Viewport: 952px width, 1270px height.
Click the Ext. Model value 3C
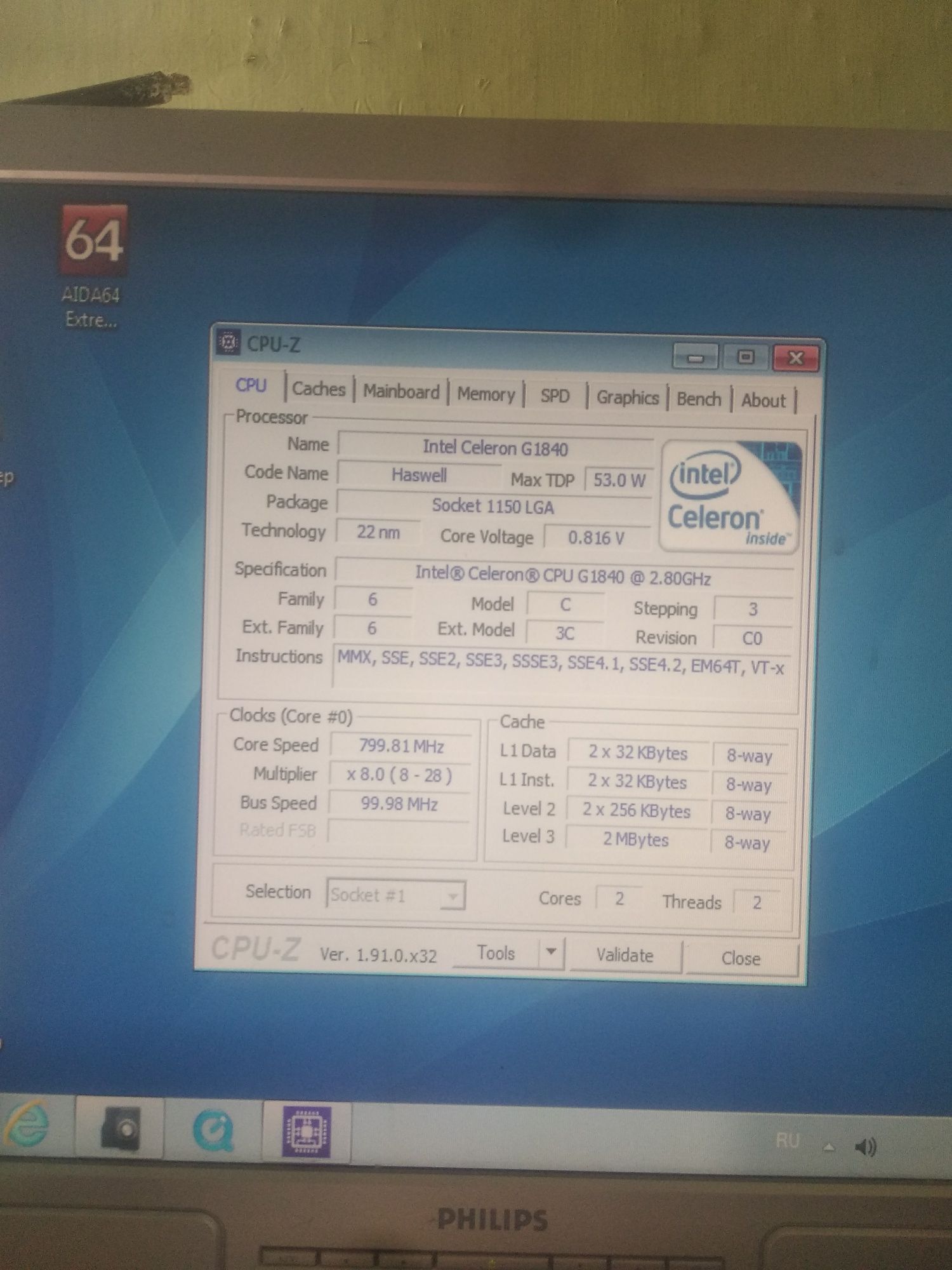coord(565,632)
